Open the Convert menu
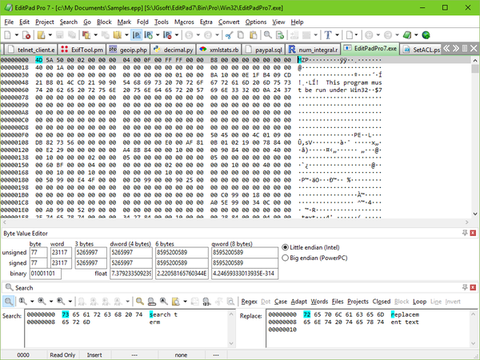 pos(229,22)
